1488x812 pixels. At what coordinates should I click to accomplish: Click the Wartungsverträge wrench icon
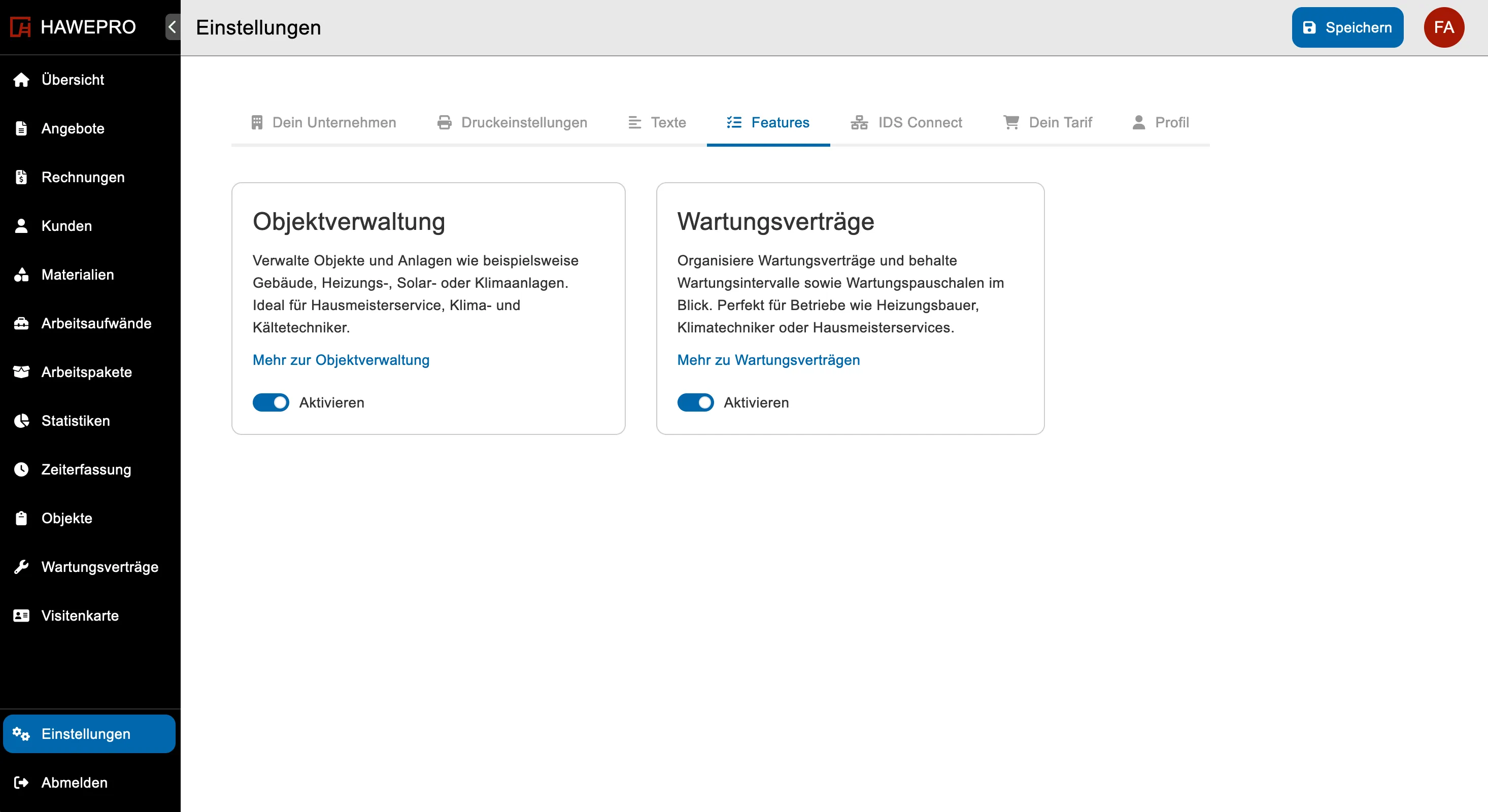tap(21, 567)
